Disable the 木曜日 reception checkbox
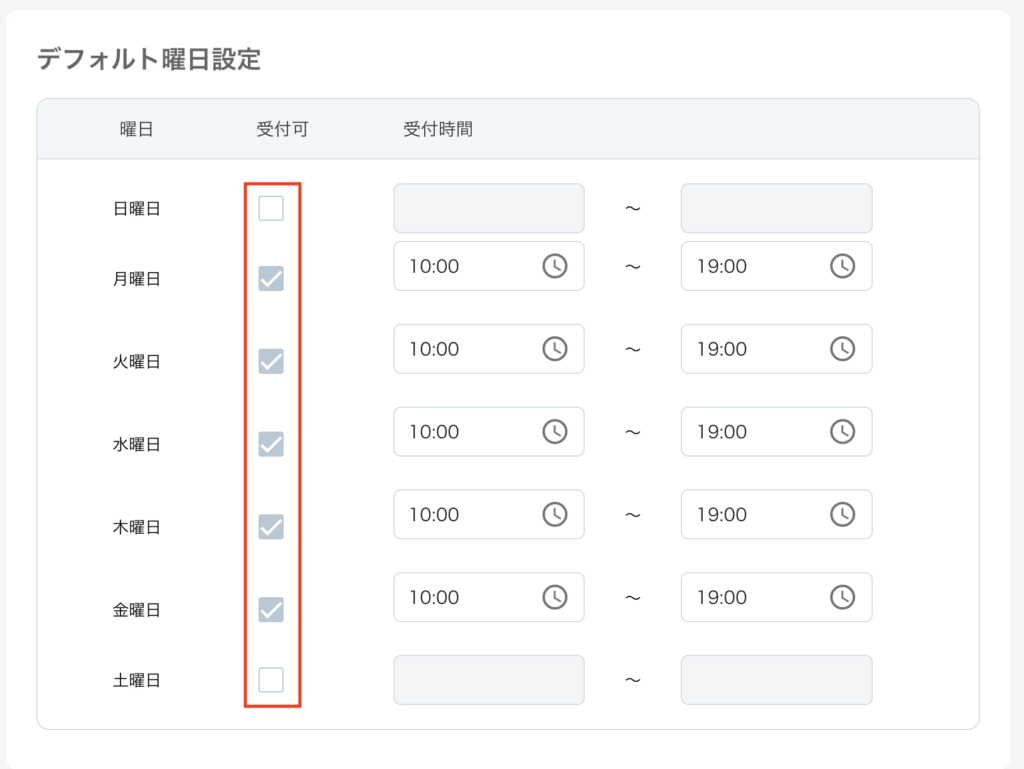Screen dimensions: 1024x769 coord(271,526)
